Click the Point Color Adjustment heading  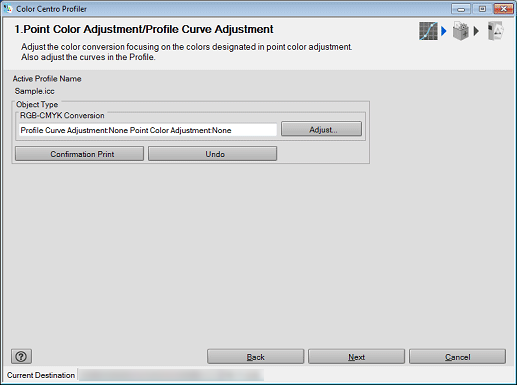tap(144, 29)
